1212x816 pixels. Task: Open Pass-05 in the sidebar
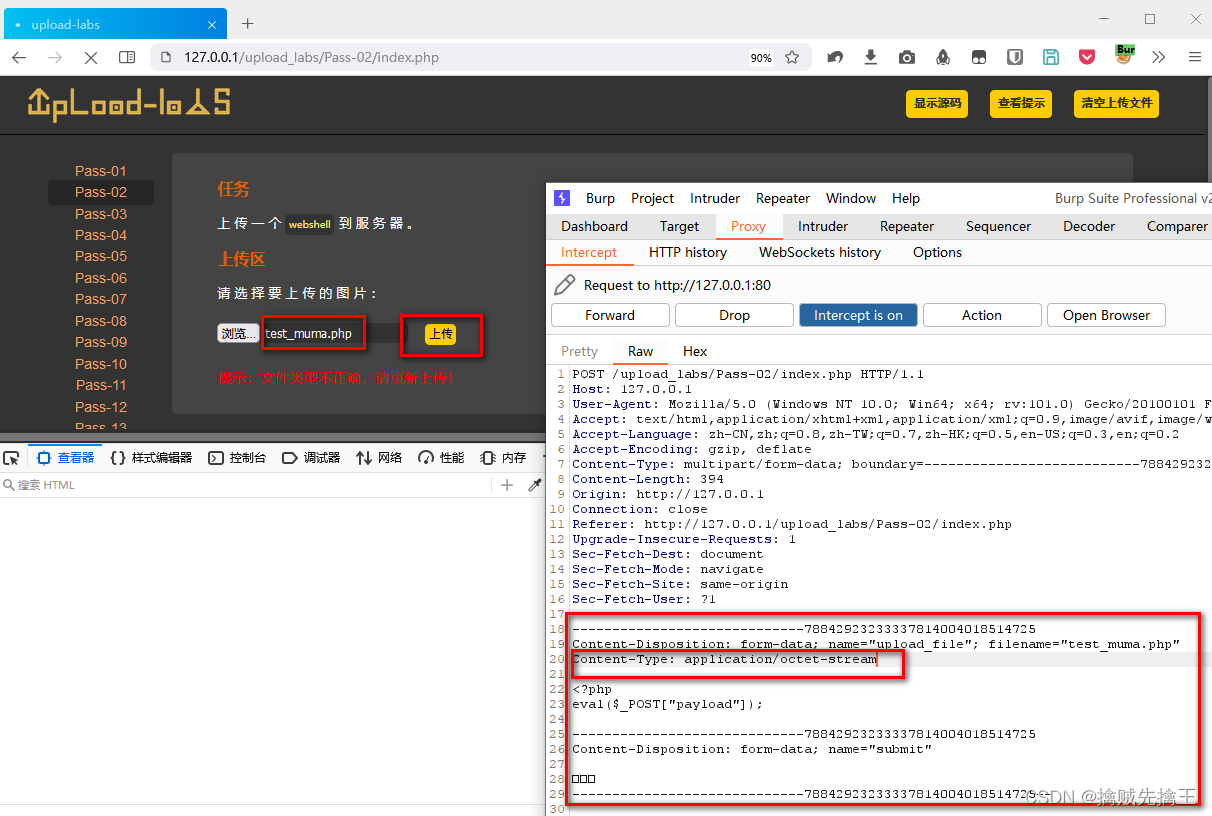pos(101,256)
